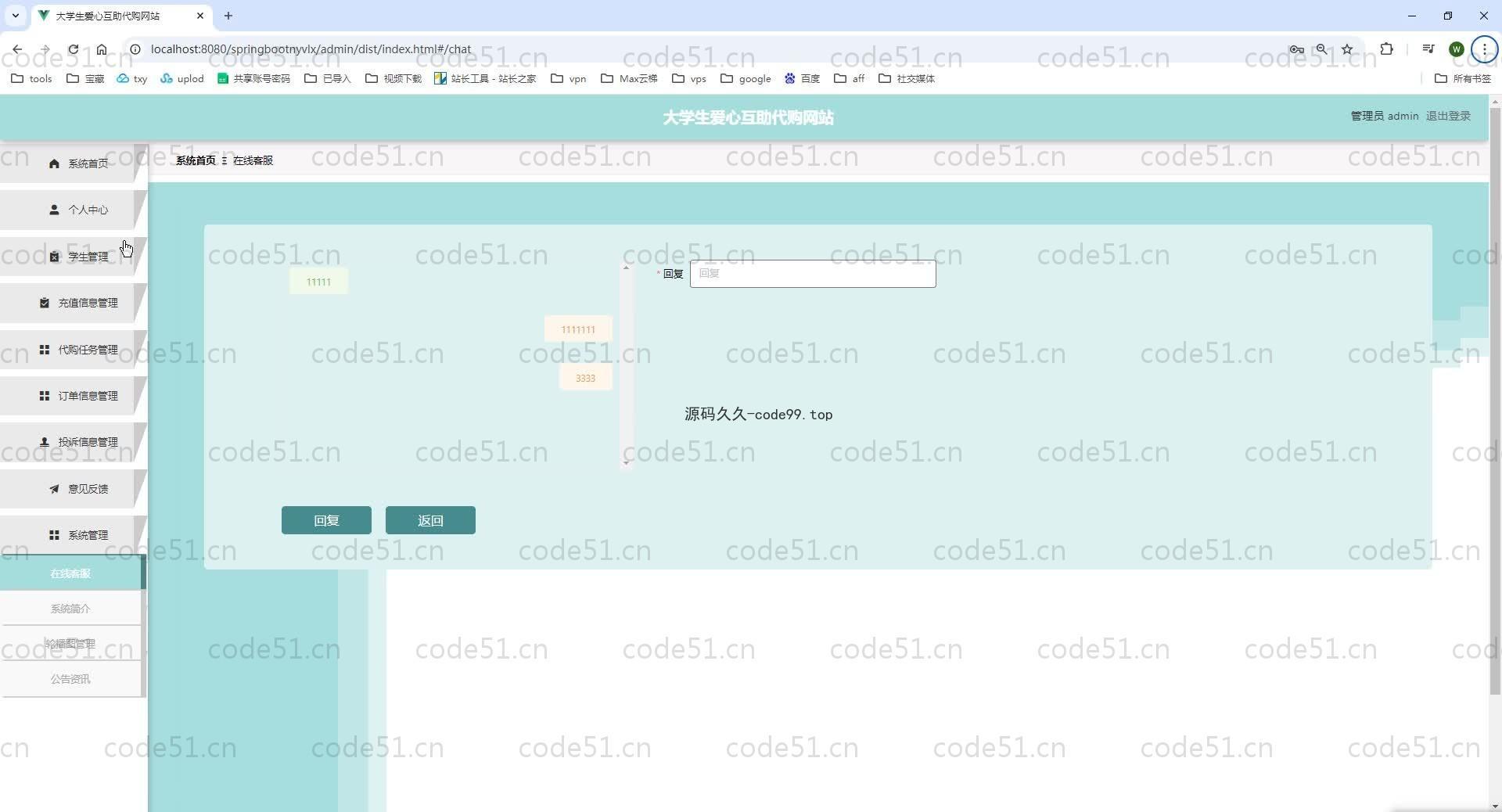Click the clipboard icon beside 充值信息管理
This screenshot has width=1502, height=812.
click(x=45, y=303)
